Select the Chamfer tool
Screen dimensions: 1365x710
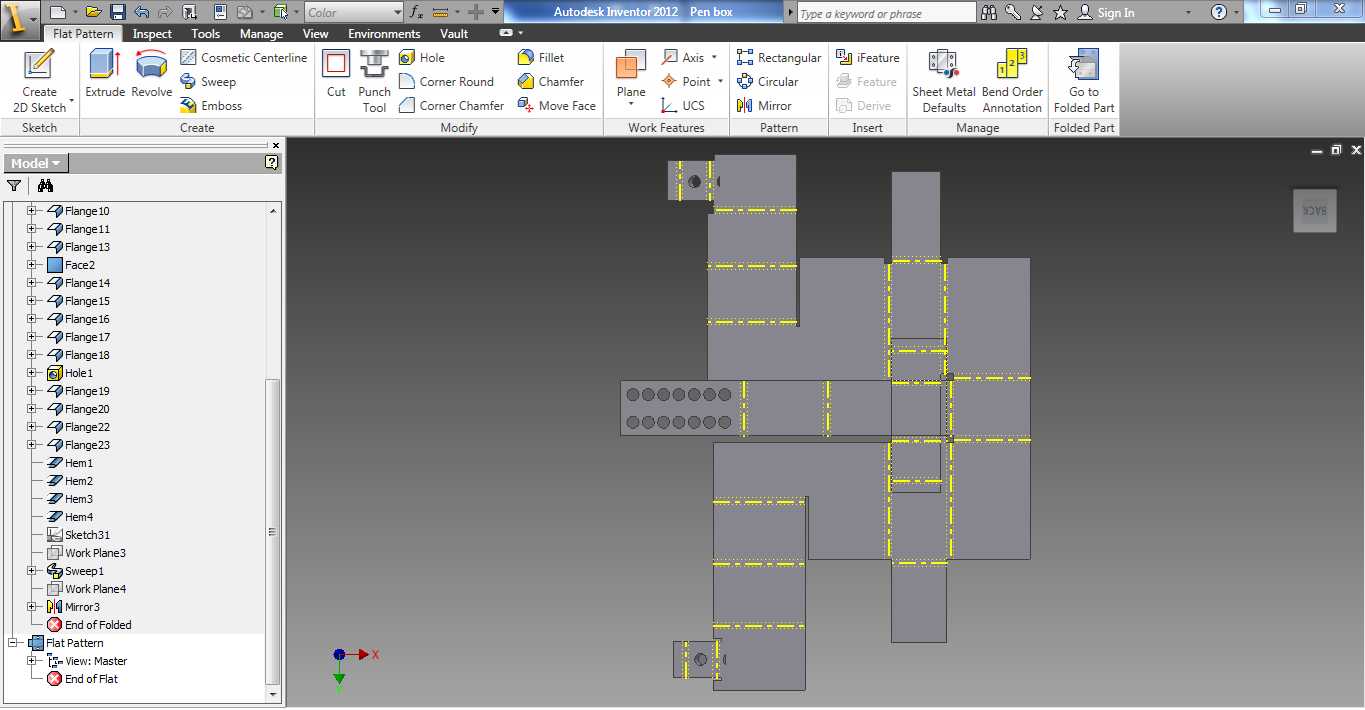pos(550,81)
